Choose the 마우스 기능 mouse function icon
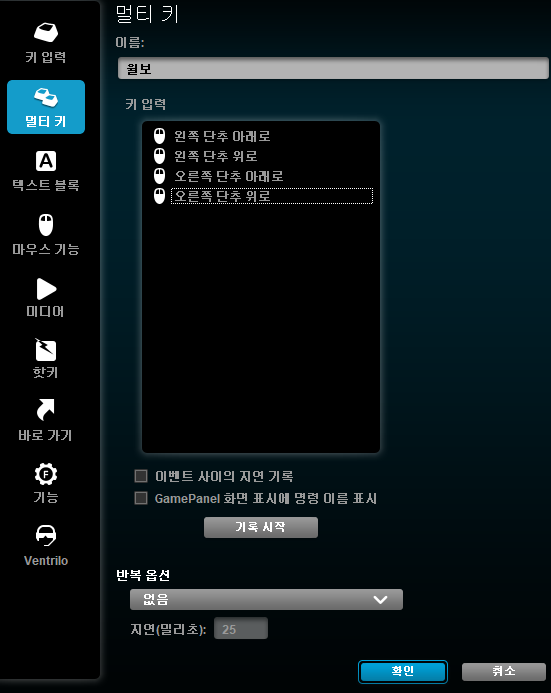551x693 pixels. [x=46, y=225]
